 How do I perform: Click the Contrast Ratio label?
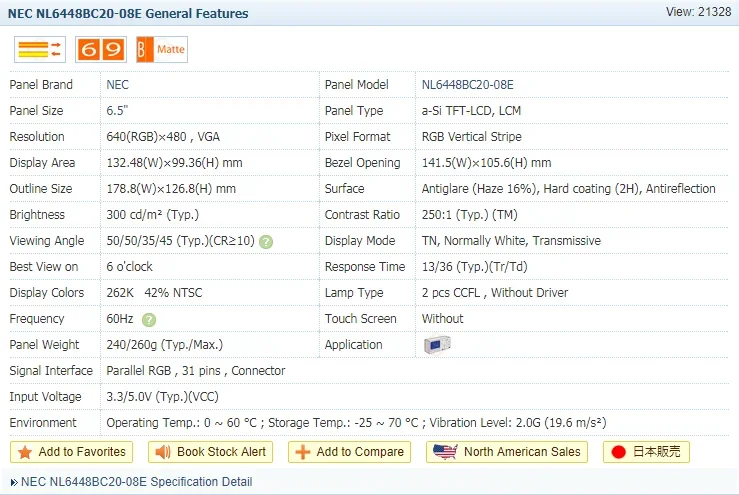pyautogui.click(x=362, y=214)
